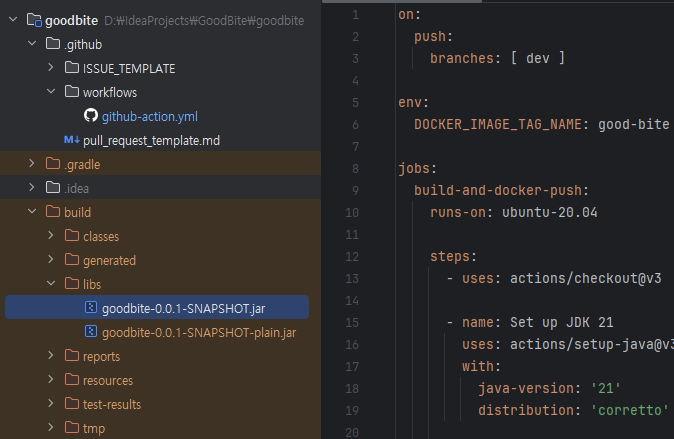Click the reports folder icon
Viewport: 674px width, 439px height.
(72, 356)
